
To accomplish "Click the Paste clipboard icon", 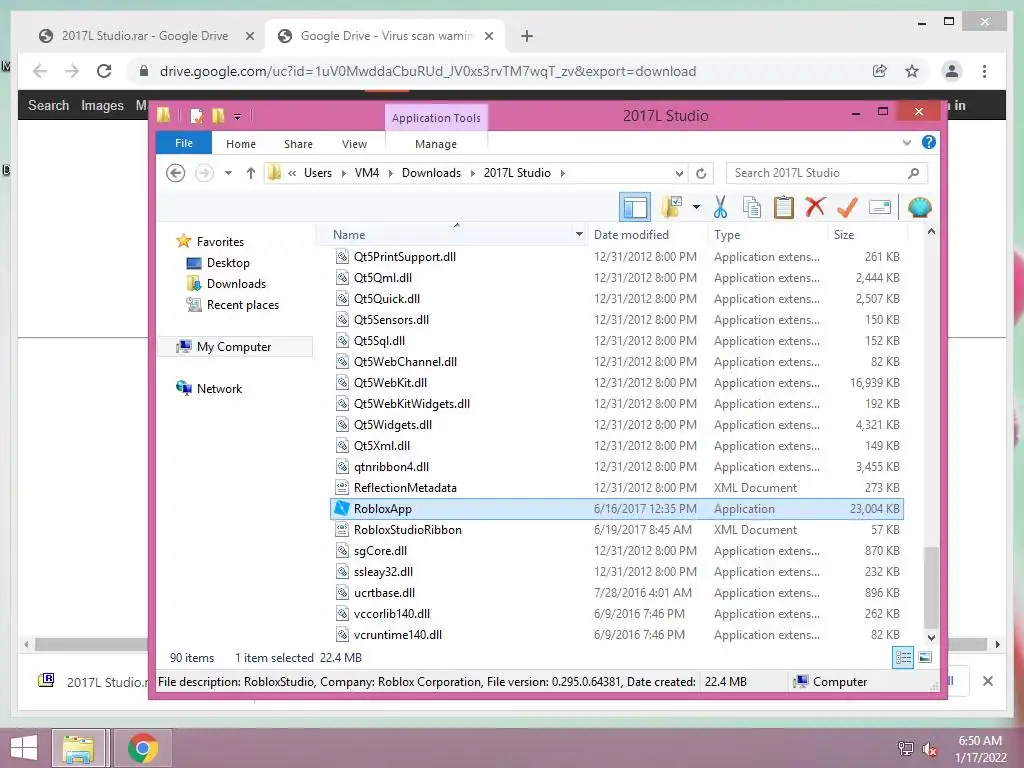I will point(784,207).
